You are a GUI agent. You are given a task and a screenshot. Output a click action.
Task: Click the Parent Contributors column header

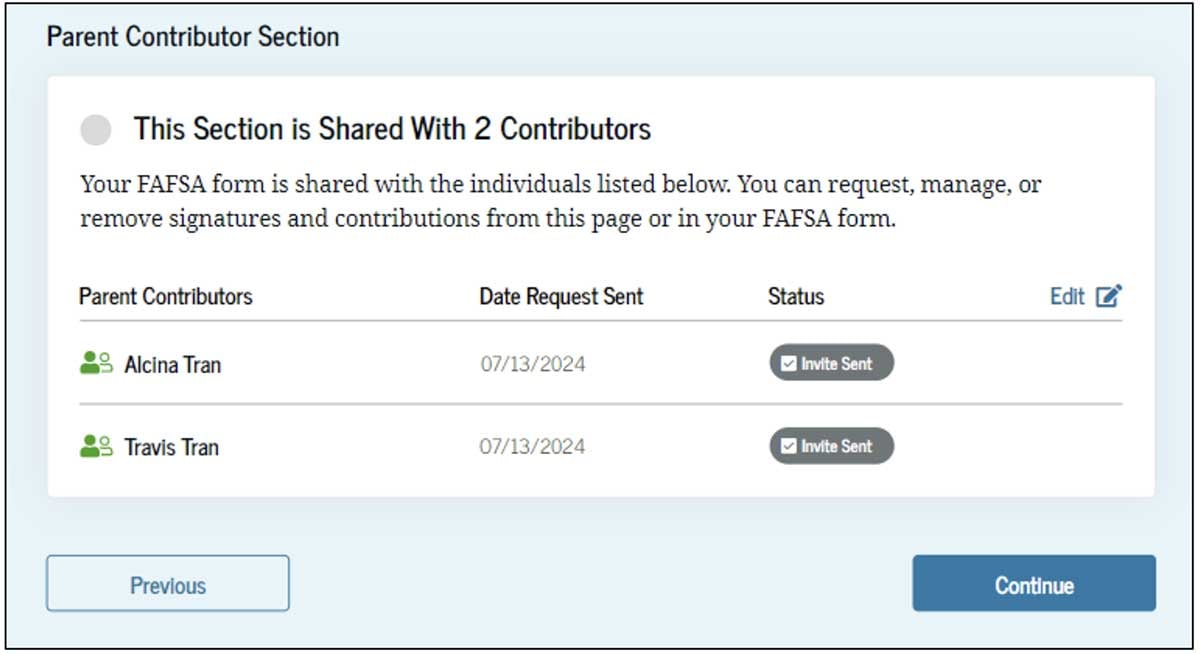(166, 296)
